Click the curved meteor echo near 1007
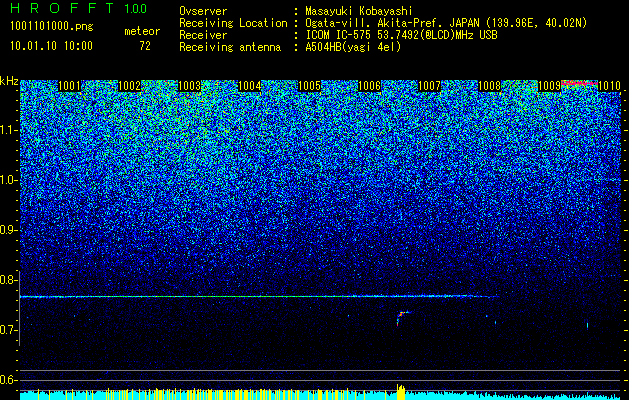The width and height of the screenshot is (629, 400). [x=402, y=318]
